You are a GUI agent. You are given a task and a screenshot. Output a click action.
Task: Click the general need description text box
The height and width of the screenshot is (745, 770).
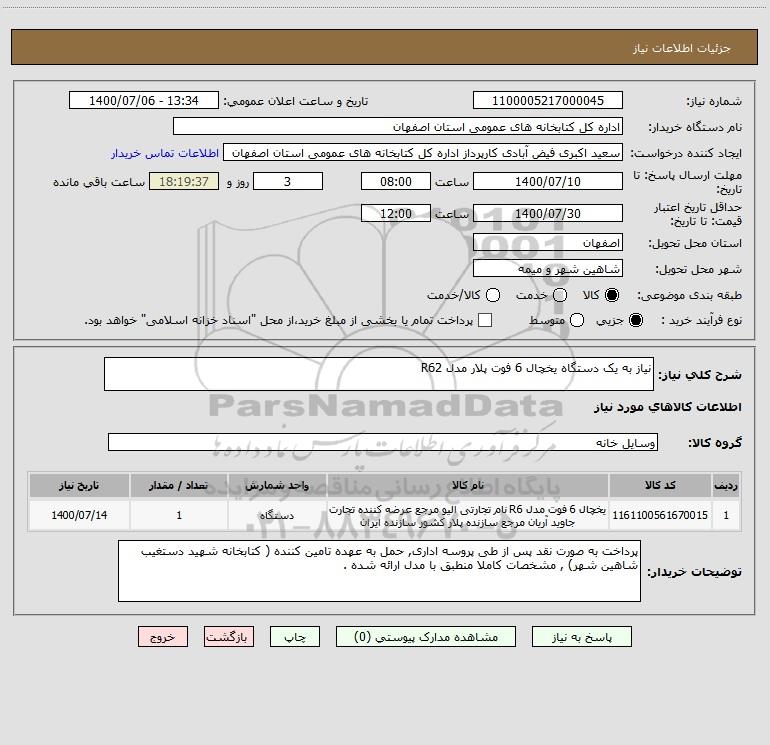pyautogui.click(x=379, y=374)
